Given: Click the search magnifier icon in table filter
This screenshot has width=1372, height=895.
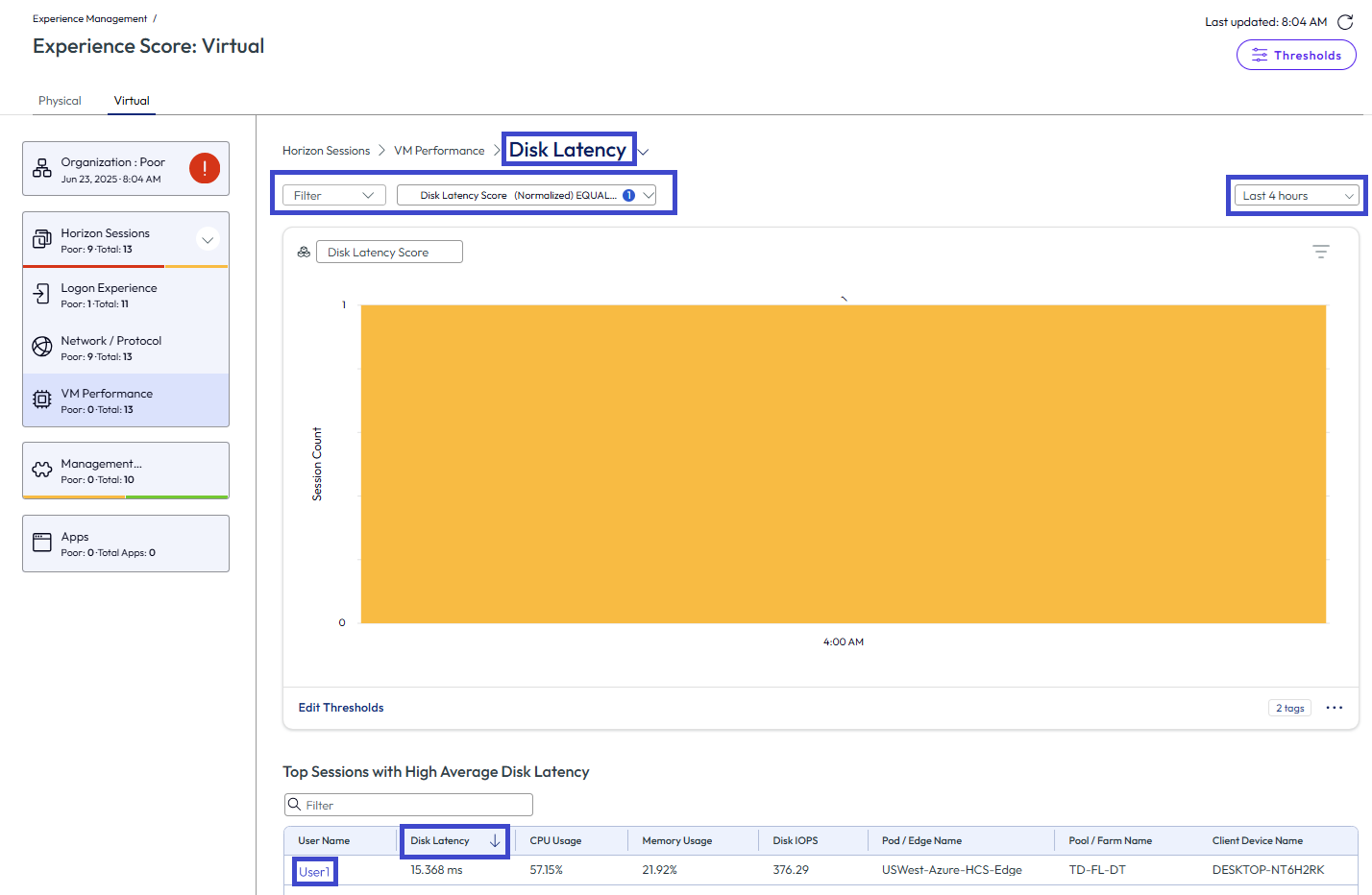Looking at the screenshot, I should (294, 804).
